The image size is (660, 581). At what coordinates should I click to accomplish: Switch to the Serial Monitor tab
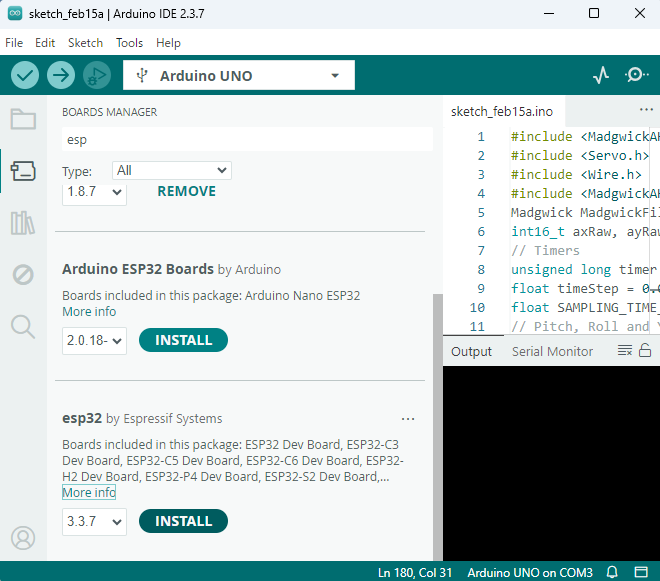click(552, 351)
